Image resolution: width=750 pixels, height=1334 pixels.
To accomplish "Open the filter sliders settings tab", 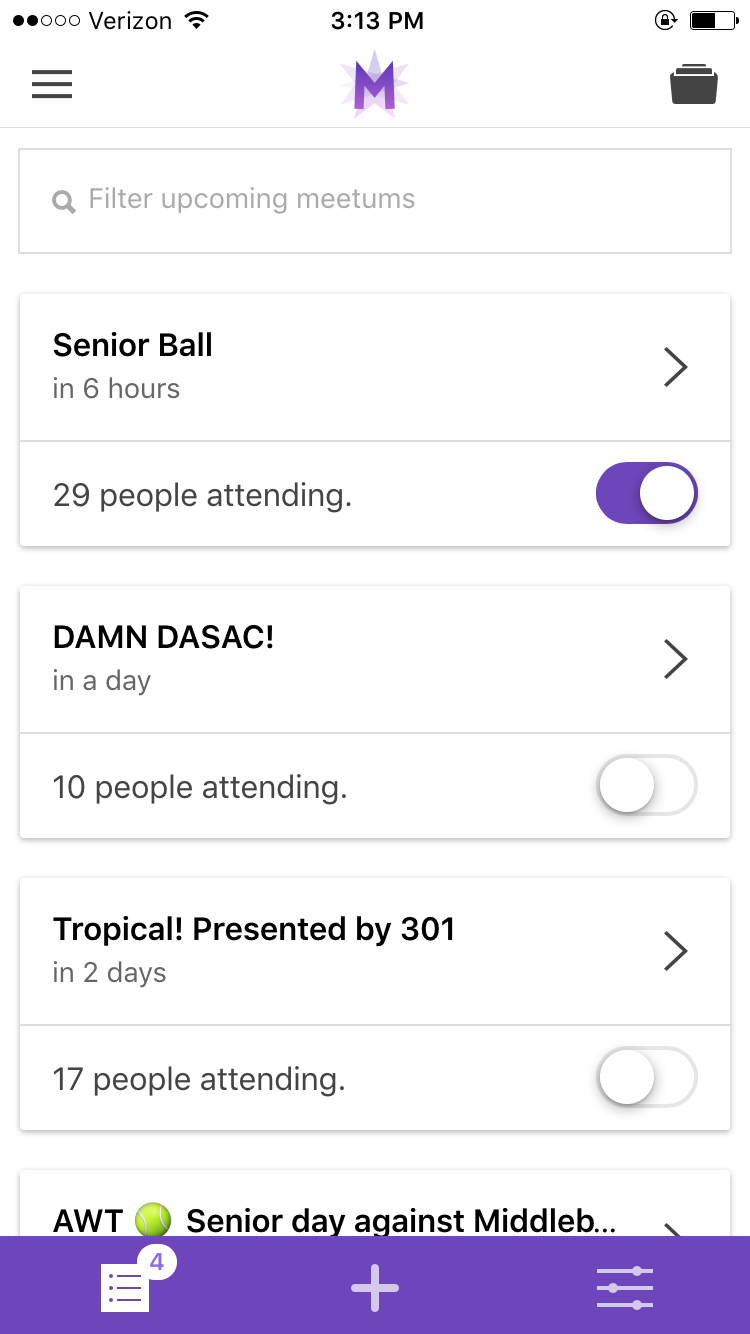I will point(625,1288).
